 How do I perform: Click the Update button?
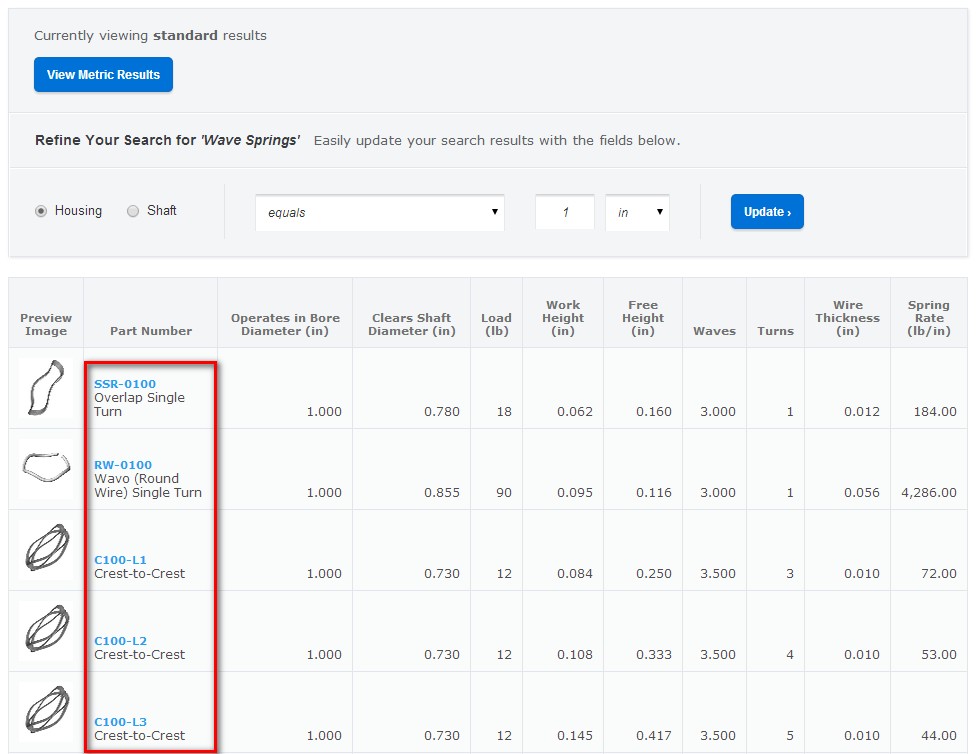click(x=767, y=212)
